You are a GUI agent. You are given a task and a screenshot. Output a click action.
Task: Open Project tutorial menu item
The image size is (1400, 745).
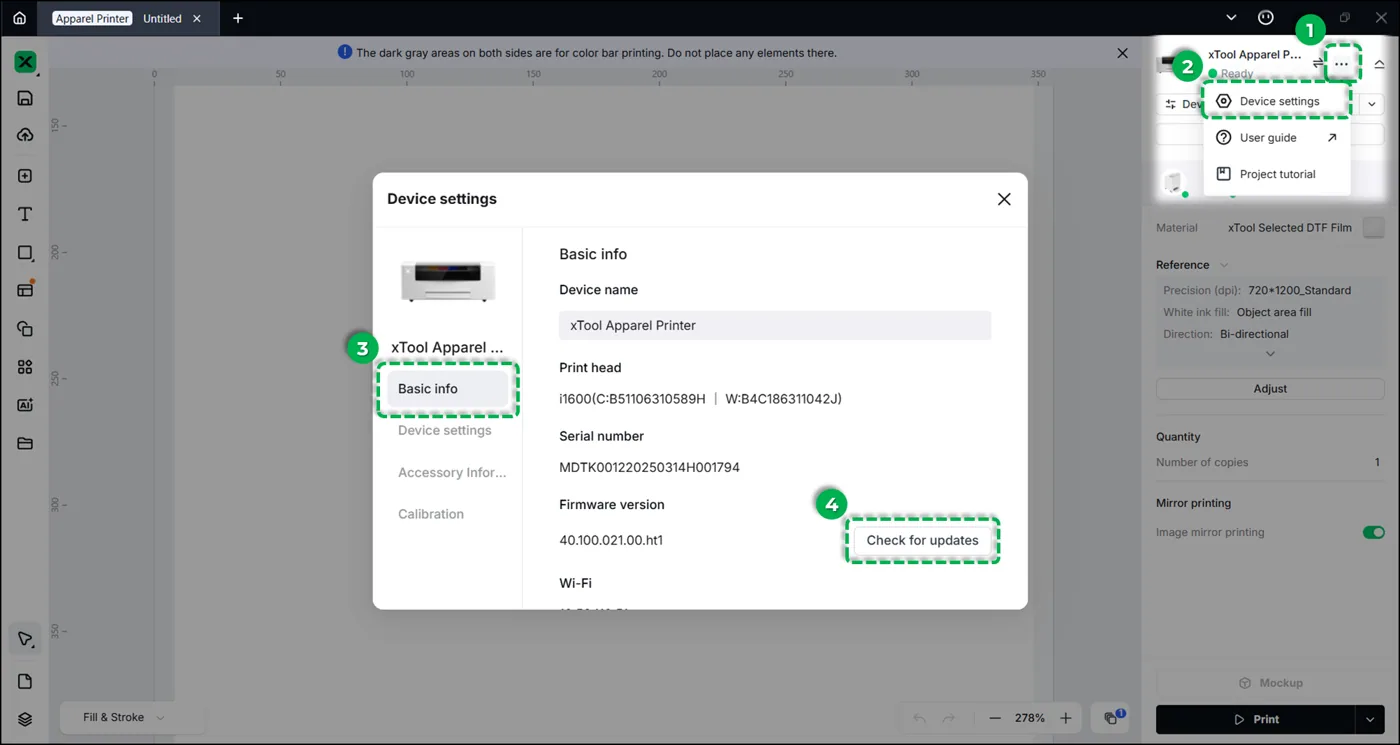point(1277,174)
